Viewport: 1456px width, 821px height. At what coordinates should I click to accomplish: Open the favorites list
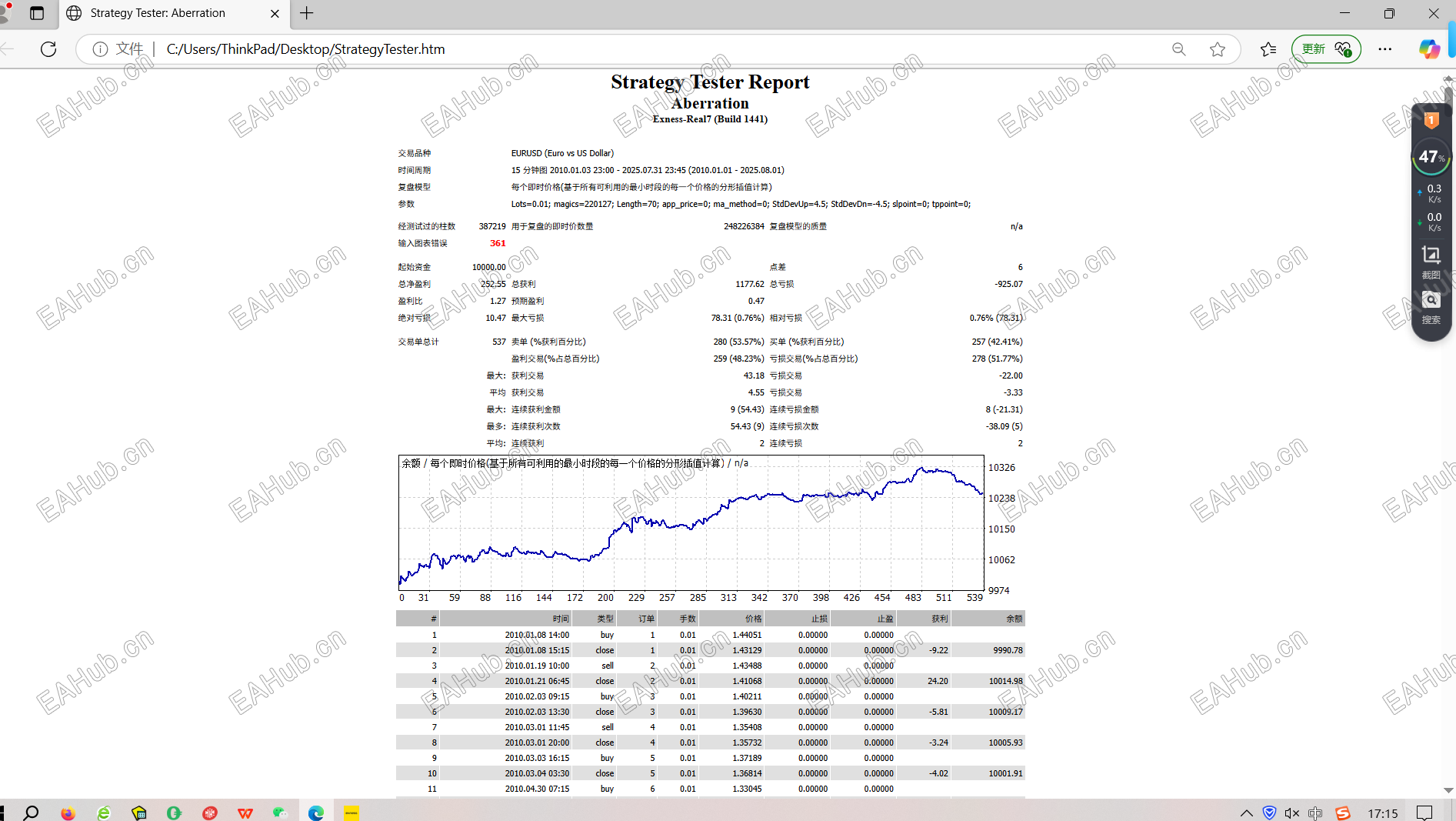click(x=1268, y=49)
